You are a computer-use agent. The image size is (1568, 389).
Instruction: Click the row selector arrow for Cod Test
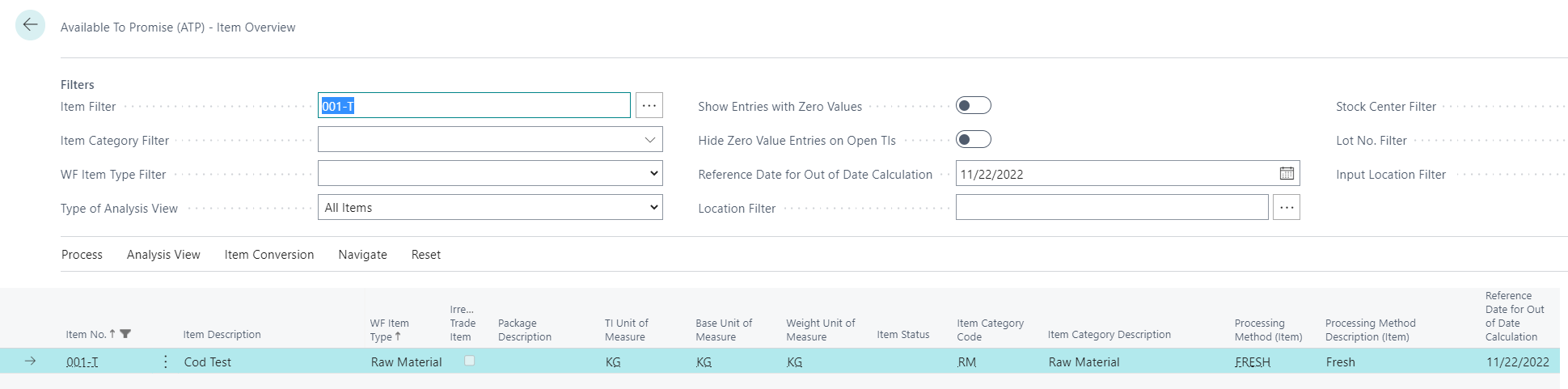(x=30, y=362)
